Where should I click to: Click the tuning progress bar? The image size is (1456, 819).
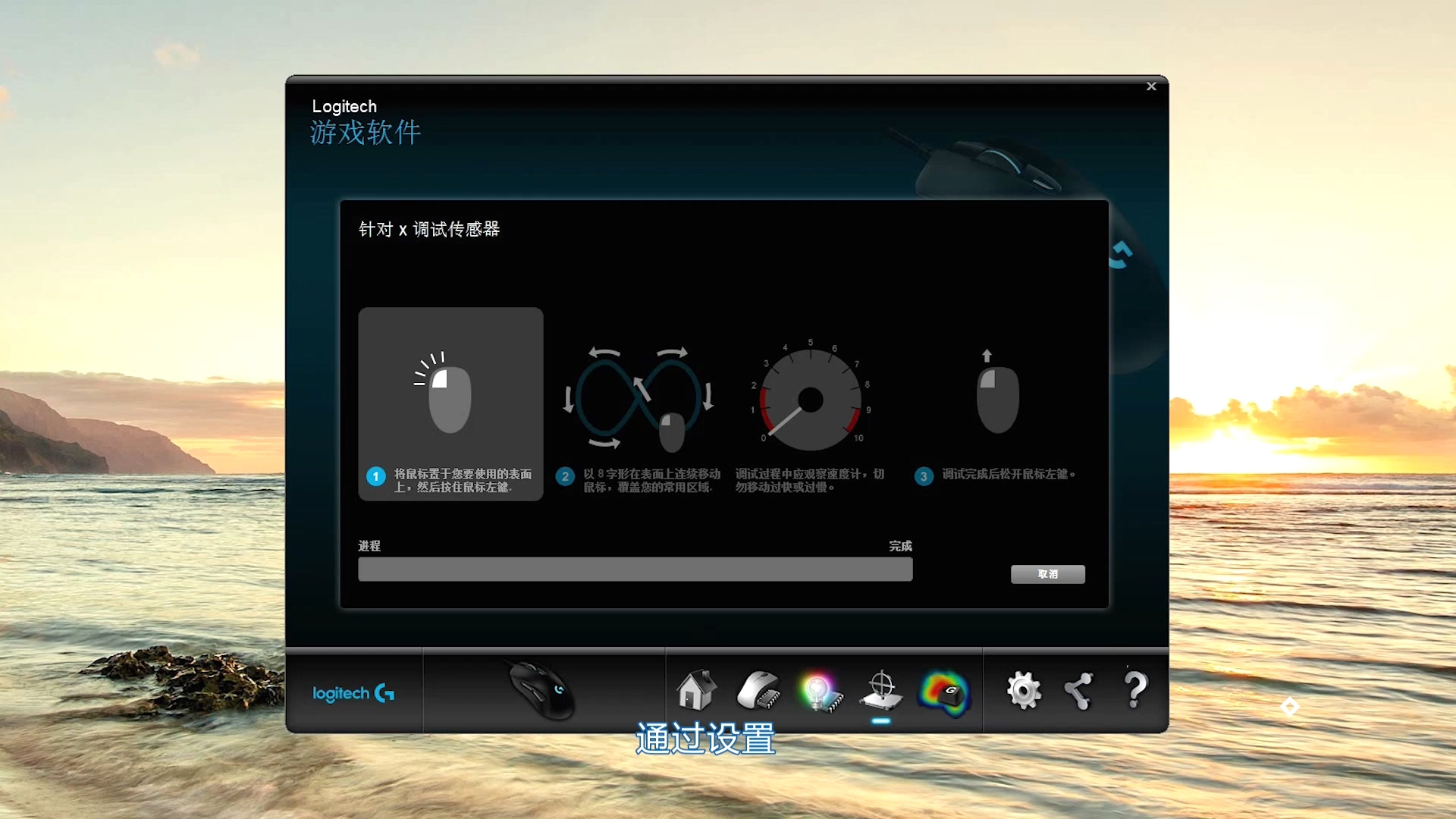635,570
